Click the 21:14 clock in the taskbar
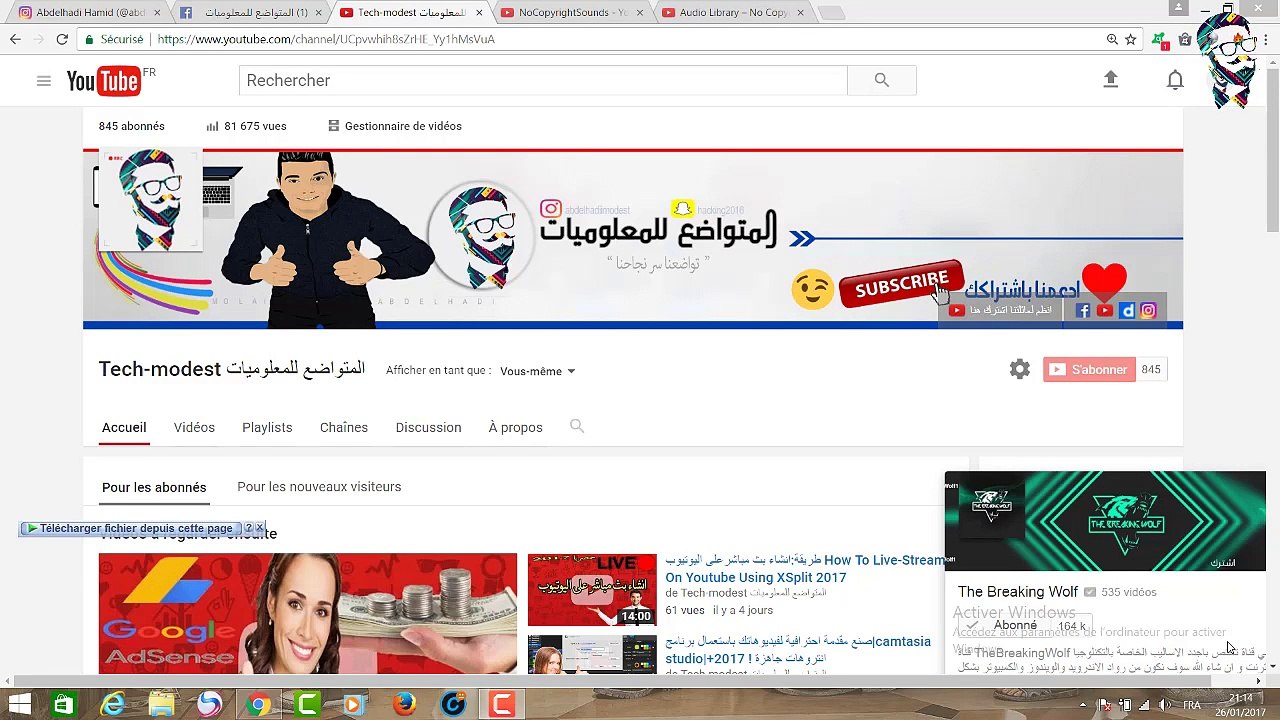Viewport: 1280px width, 720px height. pyautogui.click(x=1241, y=698)
